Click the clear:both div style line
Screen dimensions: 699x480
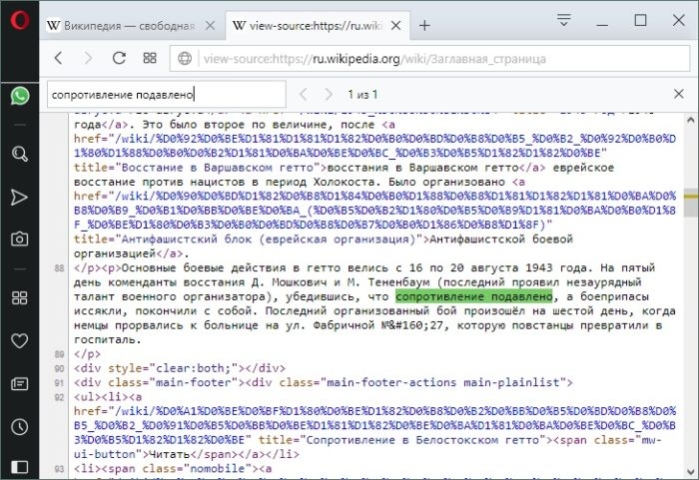(180, 368)
